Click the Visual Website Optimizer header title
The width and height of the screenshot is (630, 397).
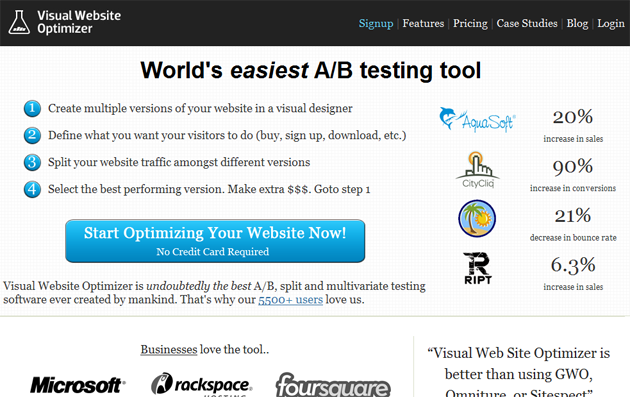click(79, 22)
